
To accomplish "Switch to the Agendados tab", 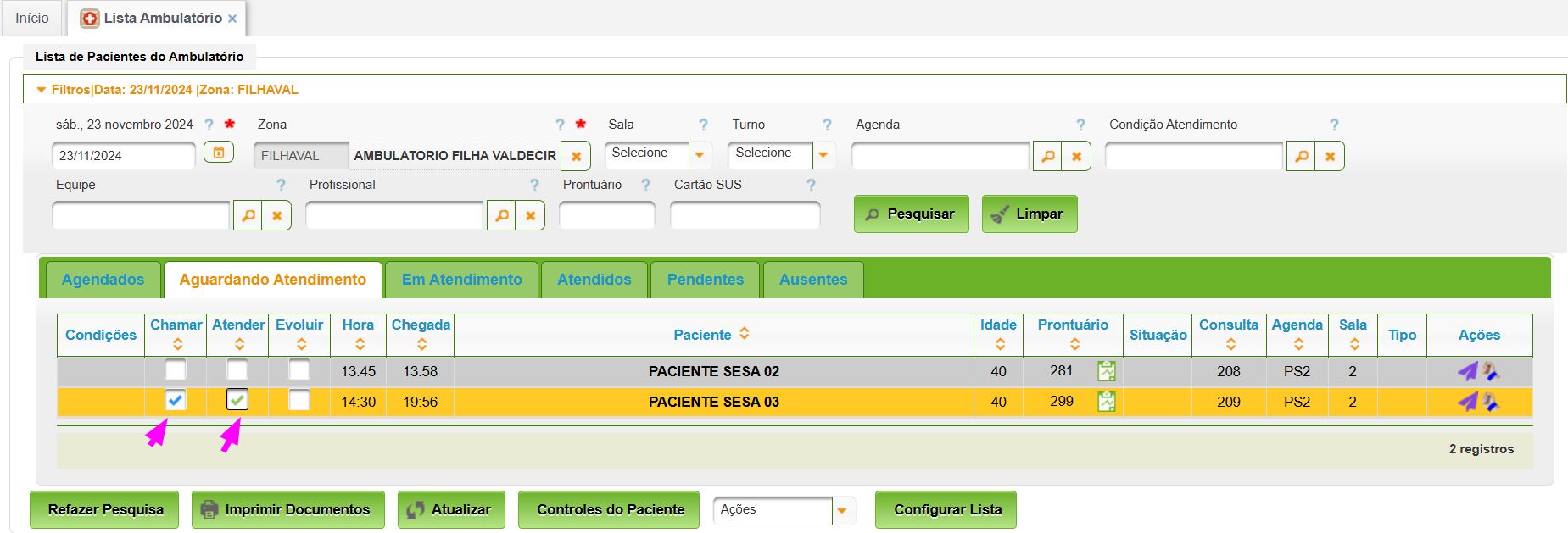I will coord(103,280).
